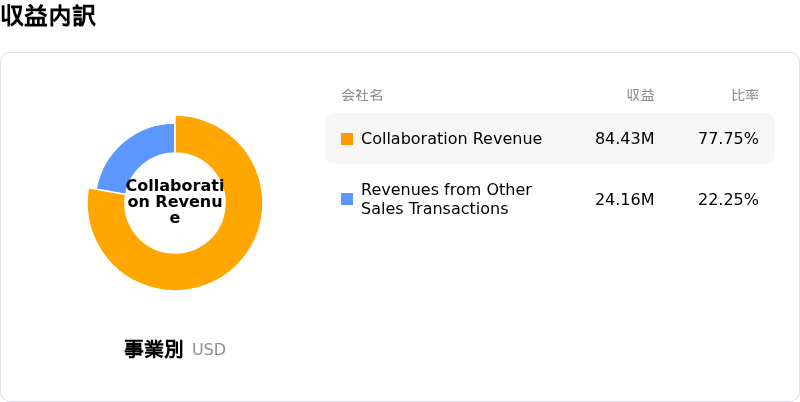Click the 収益 column header
Image resolution: width=800 pixels, height=402 pixels.
tap(641, 95)
